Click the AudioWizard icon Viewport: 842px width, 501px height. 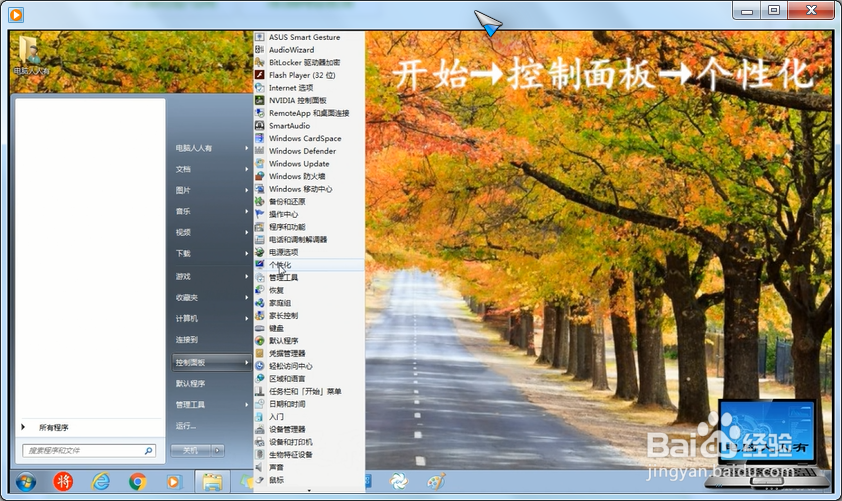click(259, 49)
